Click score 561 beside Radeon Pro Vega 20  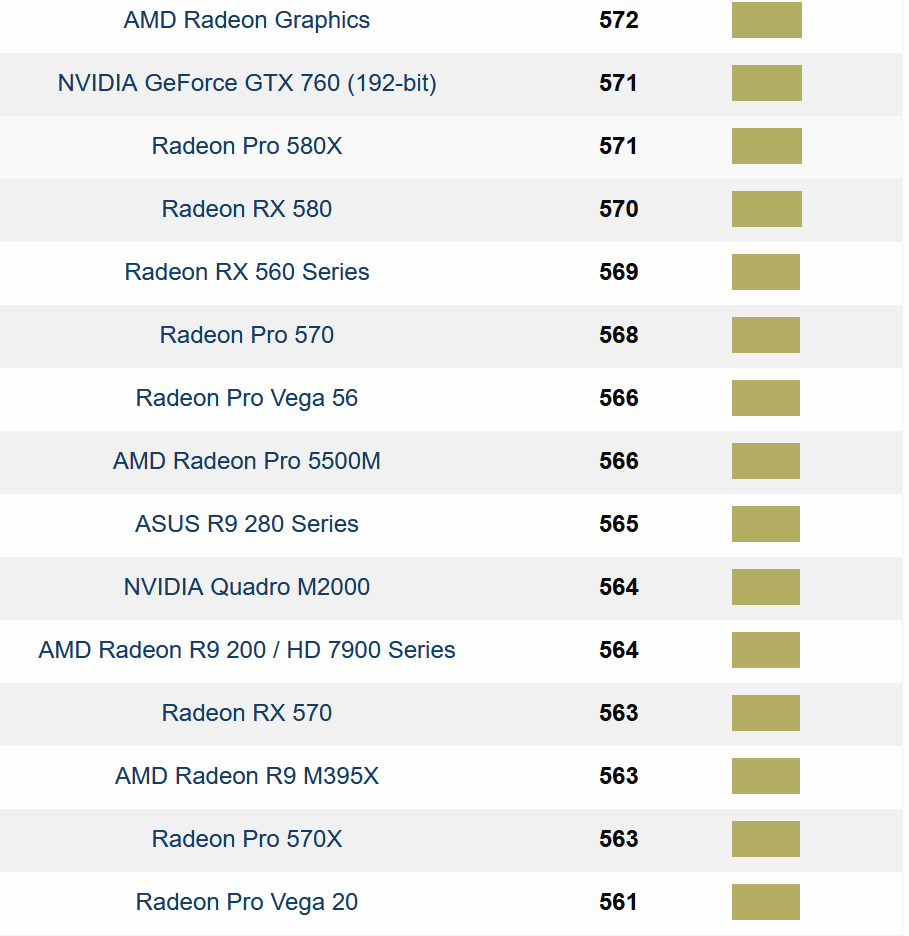pyautogui.click(x=619, y=902)
